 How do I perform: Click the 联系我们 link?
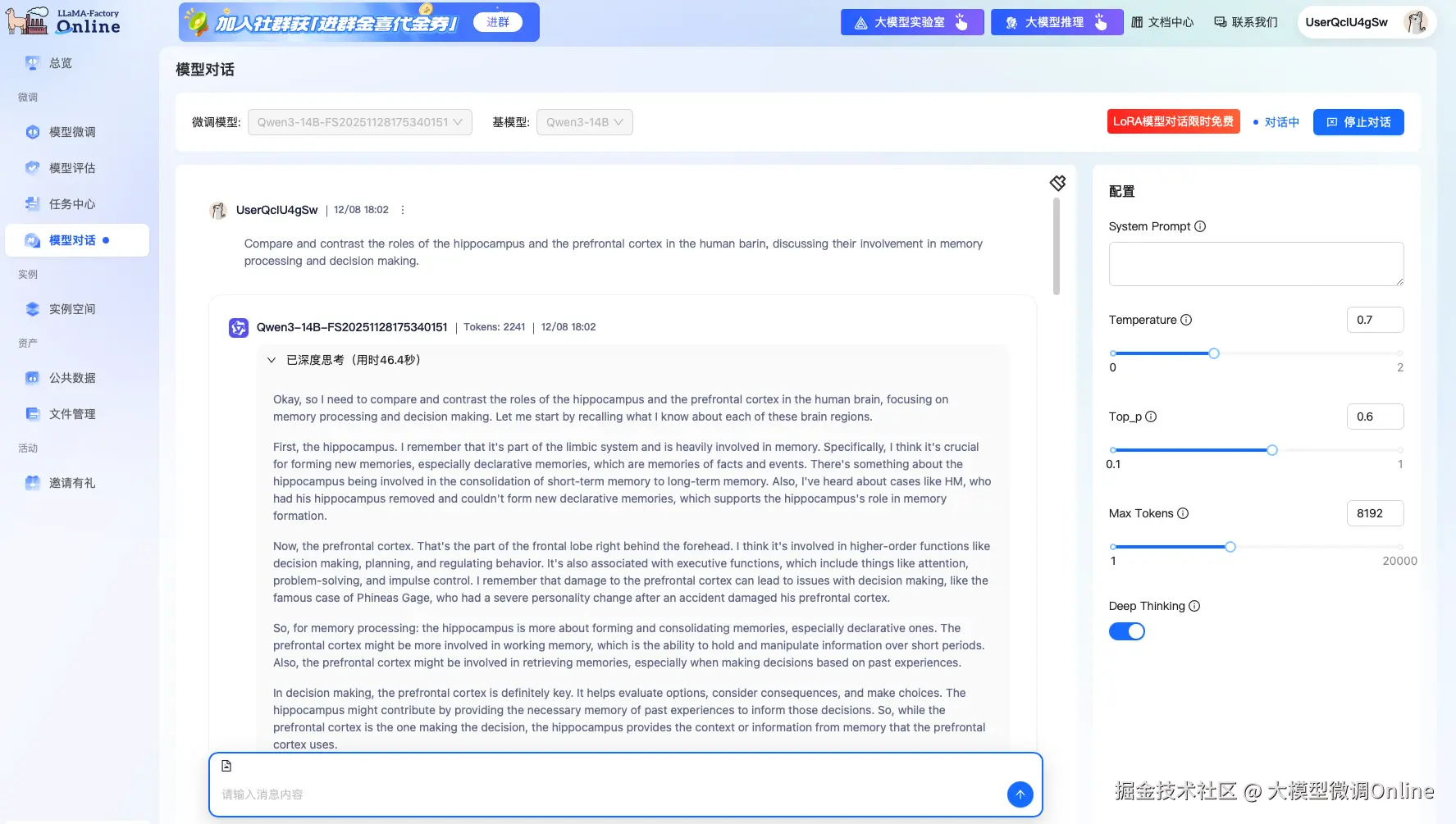[1246, 22]
